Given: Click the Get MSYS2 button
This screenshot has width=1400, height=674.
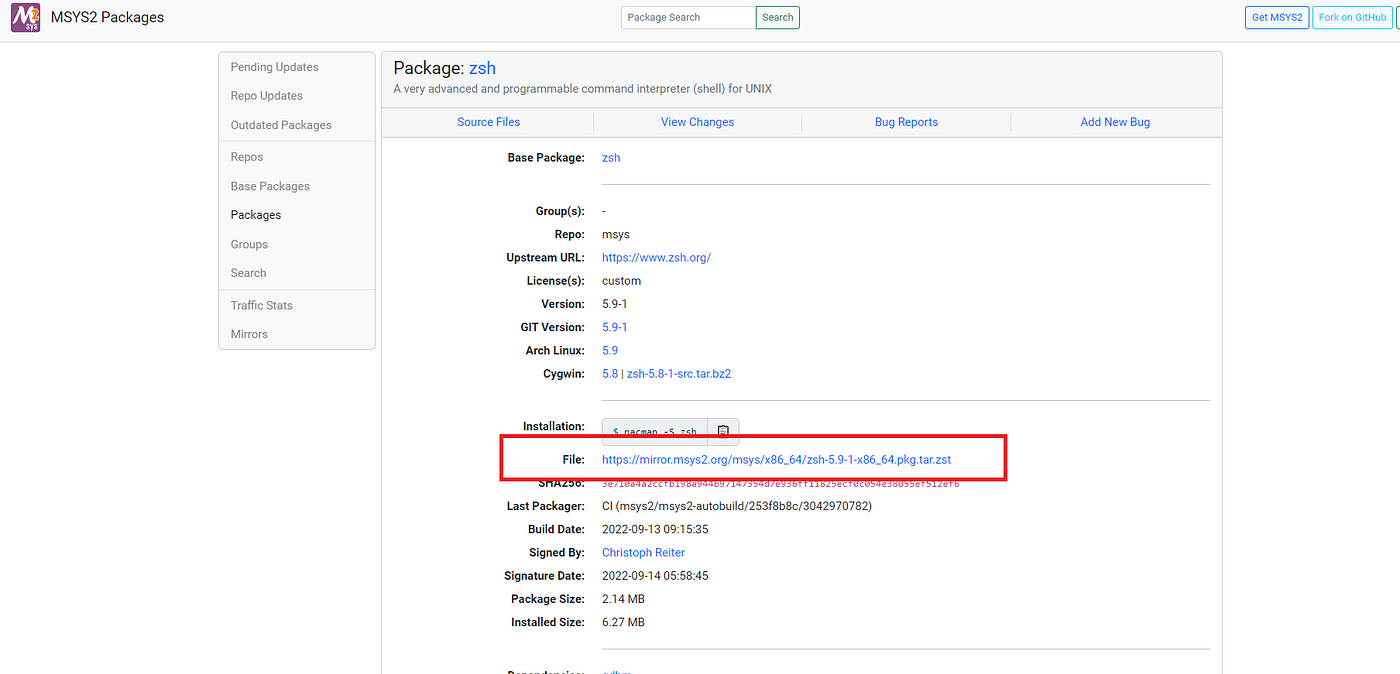Looking at the screenshot, I should [x=1277, y=17].
